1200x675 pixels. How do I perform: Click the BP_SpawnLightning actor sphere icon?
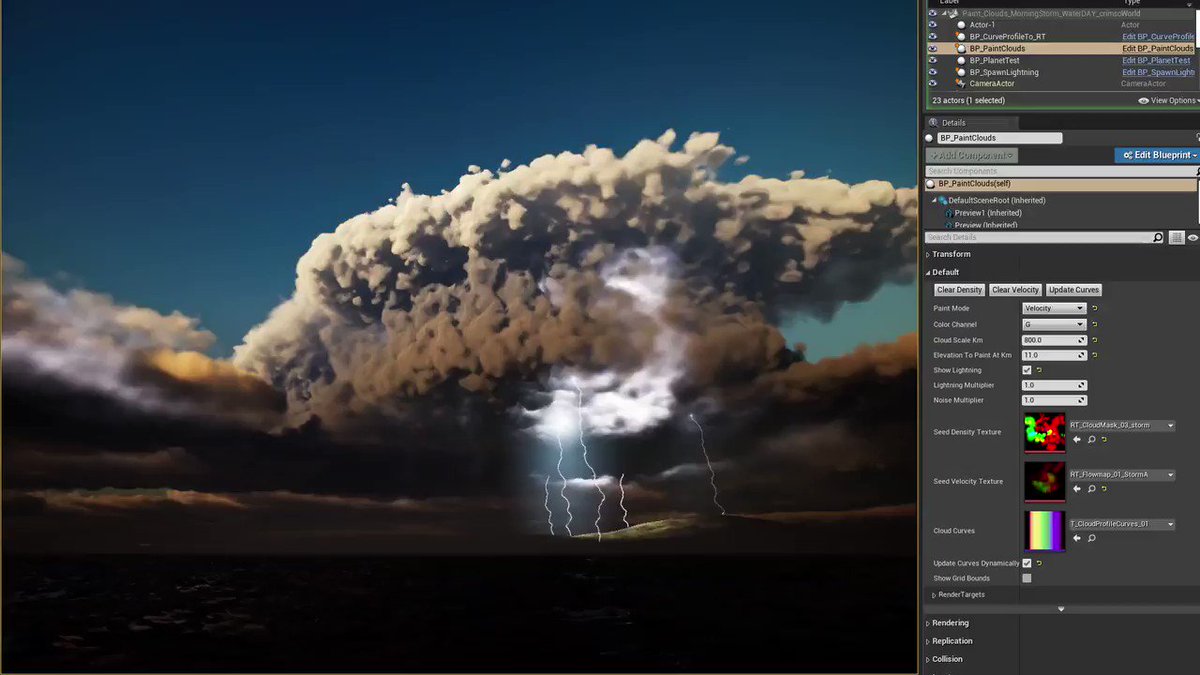tap(961, 72)
